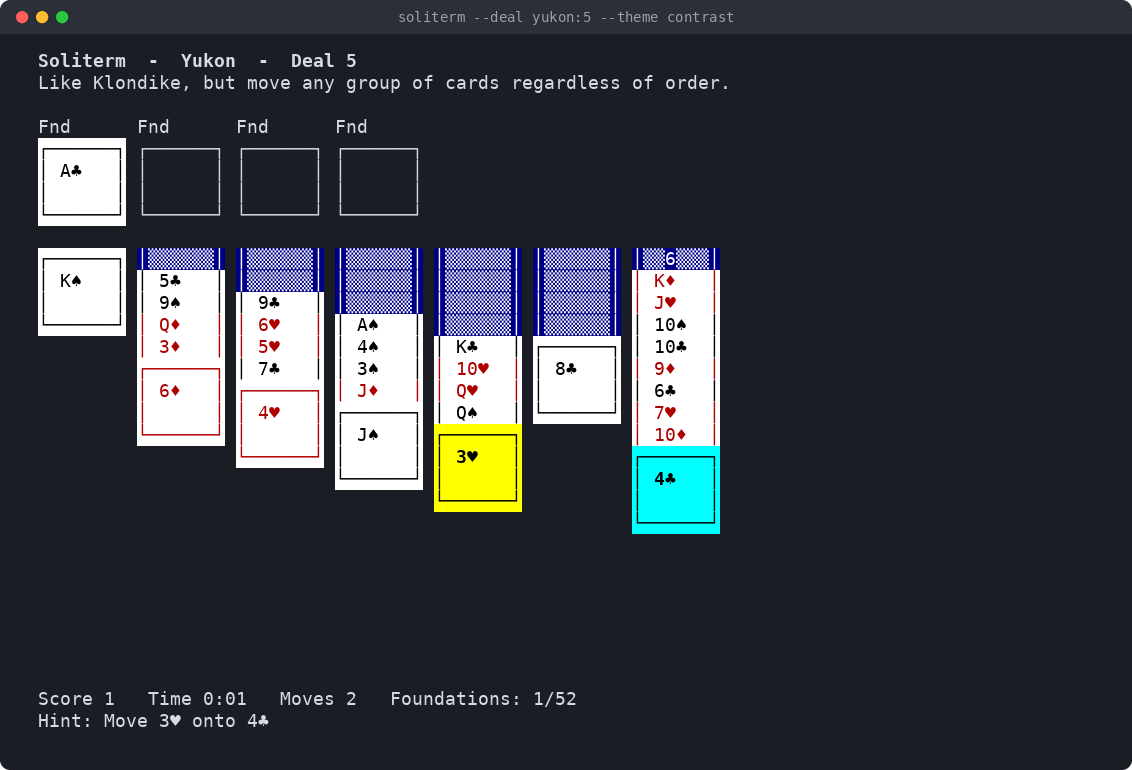Choose the 6♣ card
Image resolution: width=1132 pixels, height=770 pixels.
[675, 391]
